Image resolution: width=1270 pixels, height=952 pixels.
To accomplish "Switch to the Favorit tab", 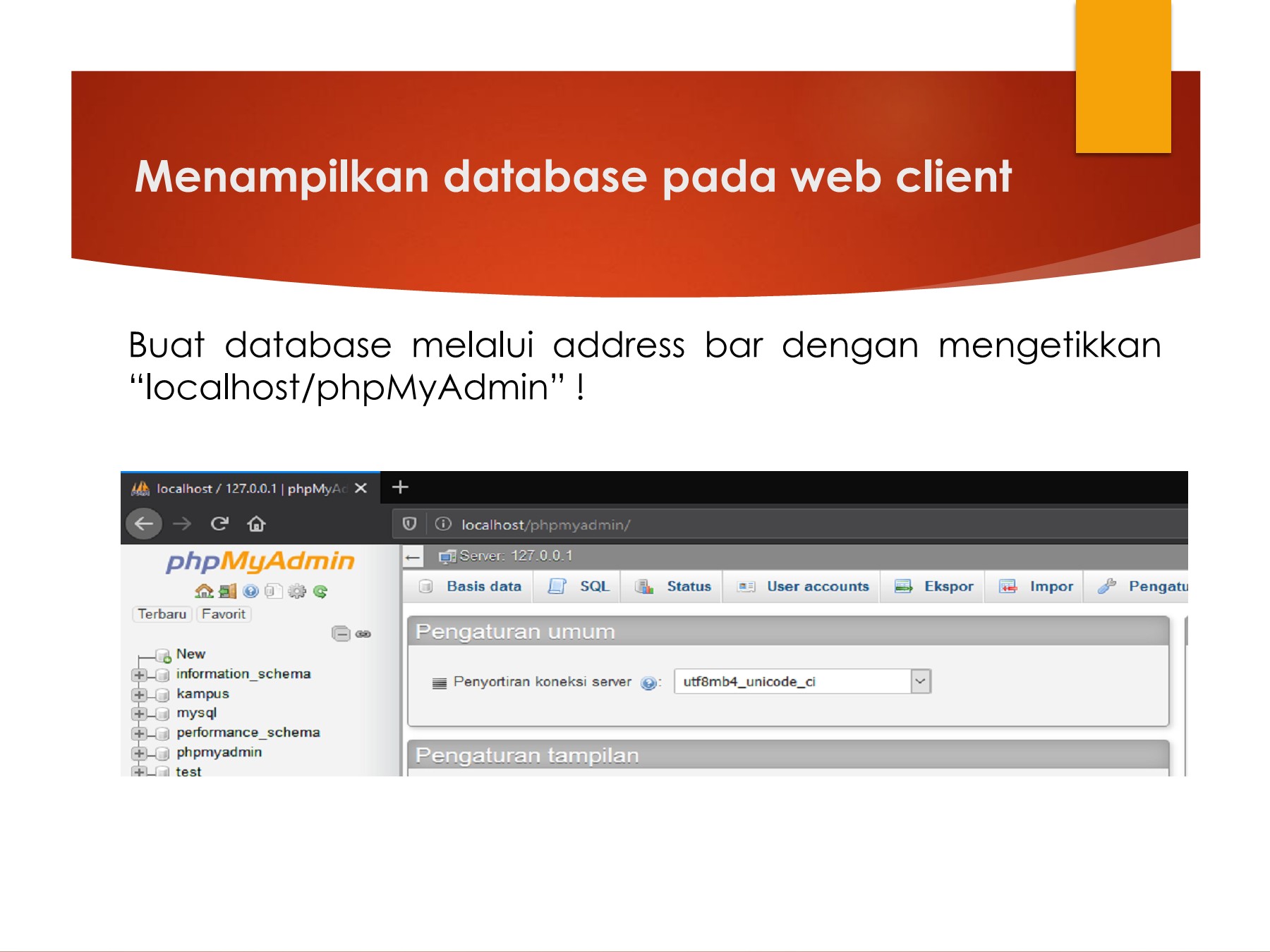I will click(x=224, y=614).
